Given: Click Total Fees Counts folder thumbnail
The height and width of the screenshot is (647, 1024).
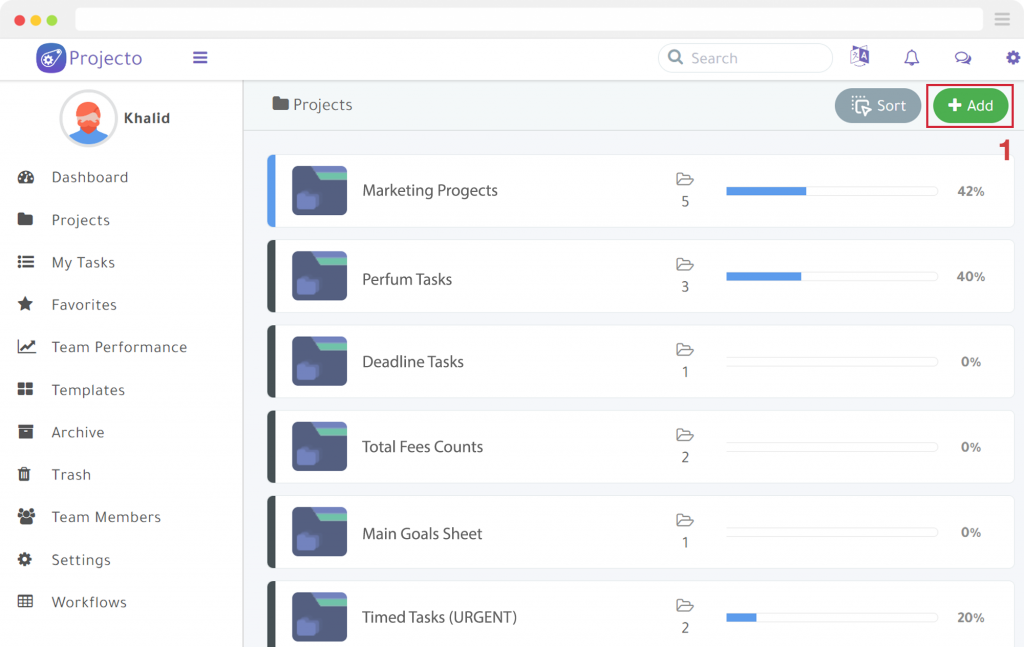Looking at the screenshot, I should 319,447.
